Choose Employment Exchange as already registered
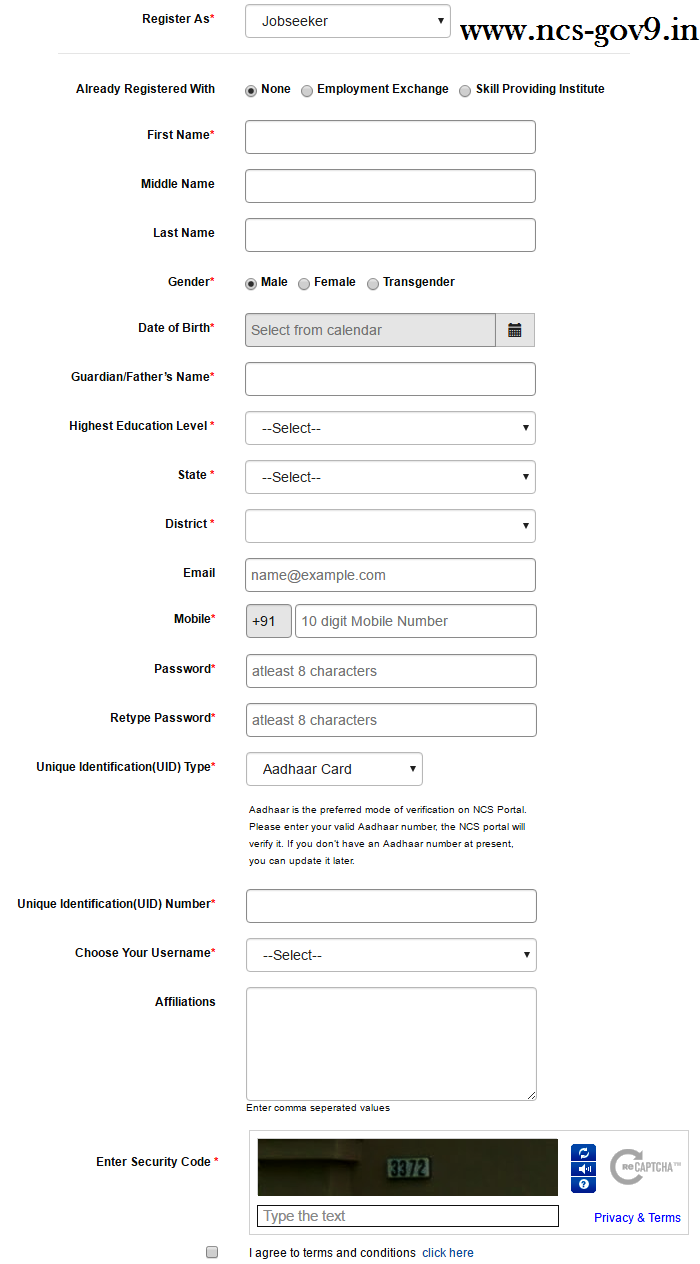This screenshot has width=700, height=1264. tap(307, 91)
